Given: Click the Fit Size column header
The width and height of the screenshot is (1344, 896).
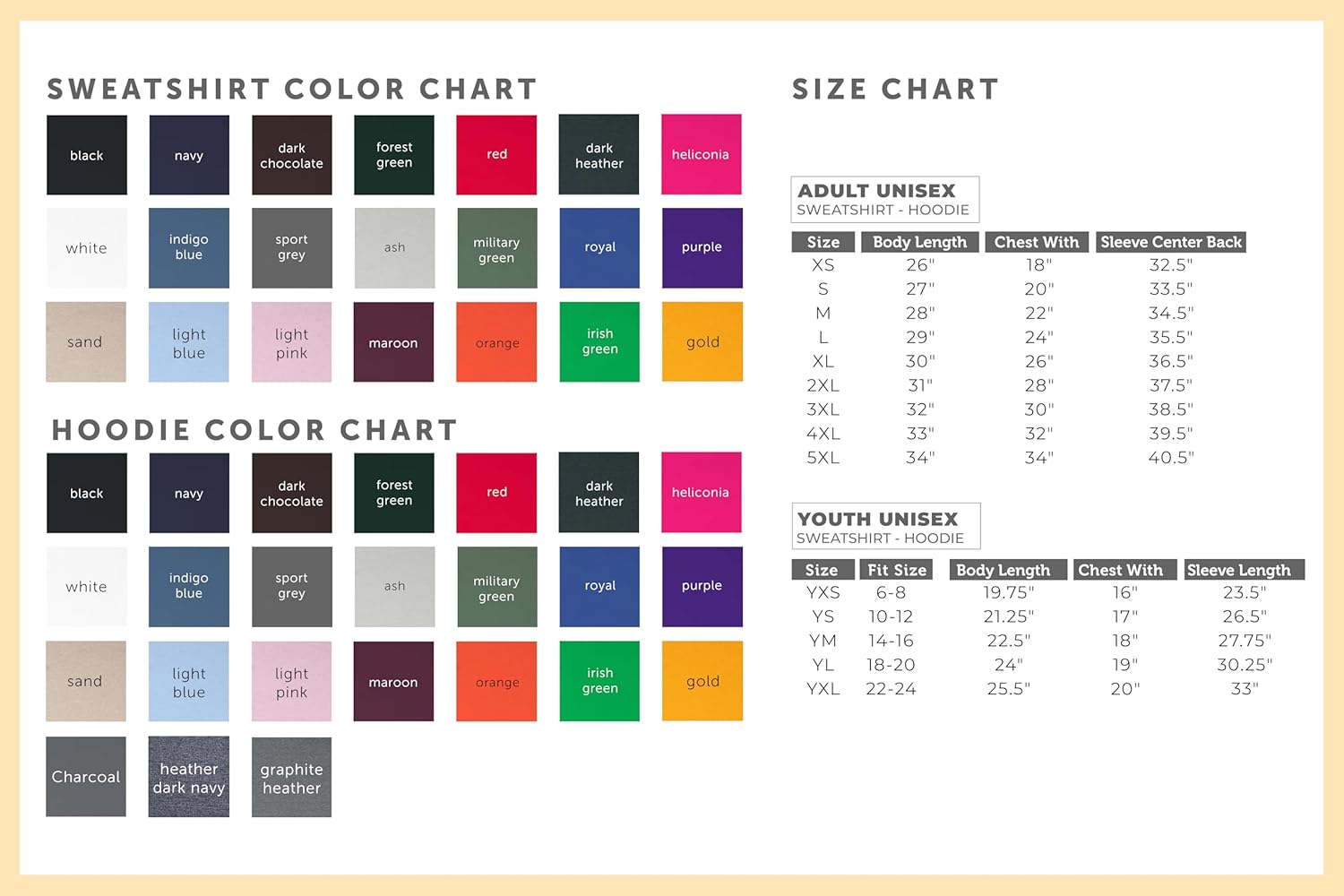Looking at the screenshot, I should point(896,570).
